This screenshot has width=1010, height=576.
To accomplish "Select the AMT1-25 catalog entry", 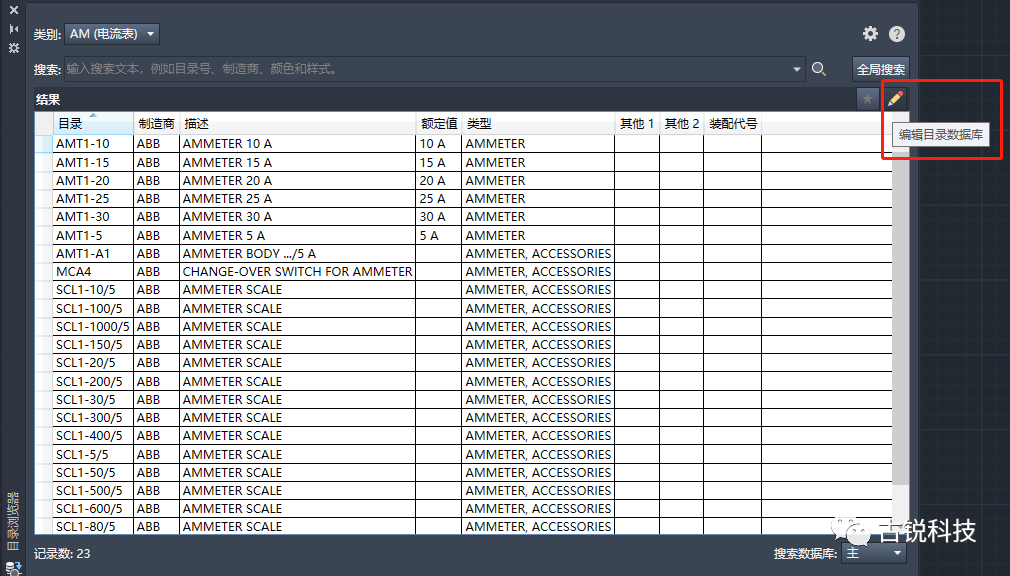I will (82, 198).
